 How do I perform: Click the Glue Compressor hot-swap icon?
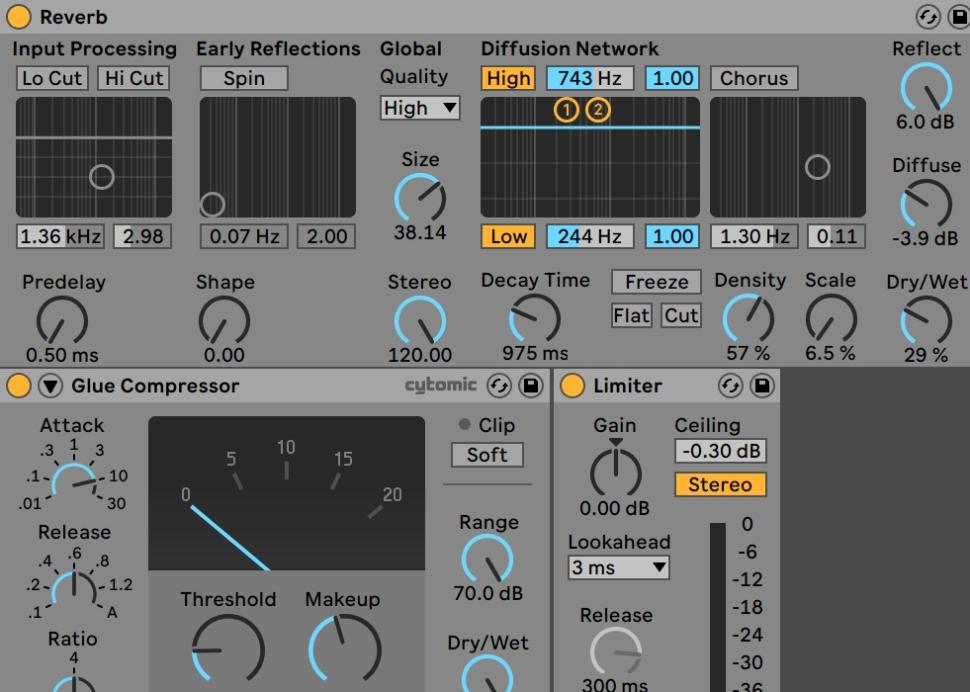(x=499, y=386)
